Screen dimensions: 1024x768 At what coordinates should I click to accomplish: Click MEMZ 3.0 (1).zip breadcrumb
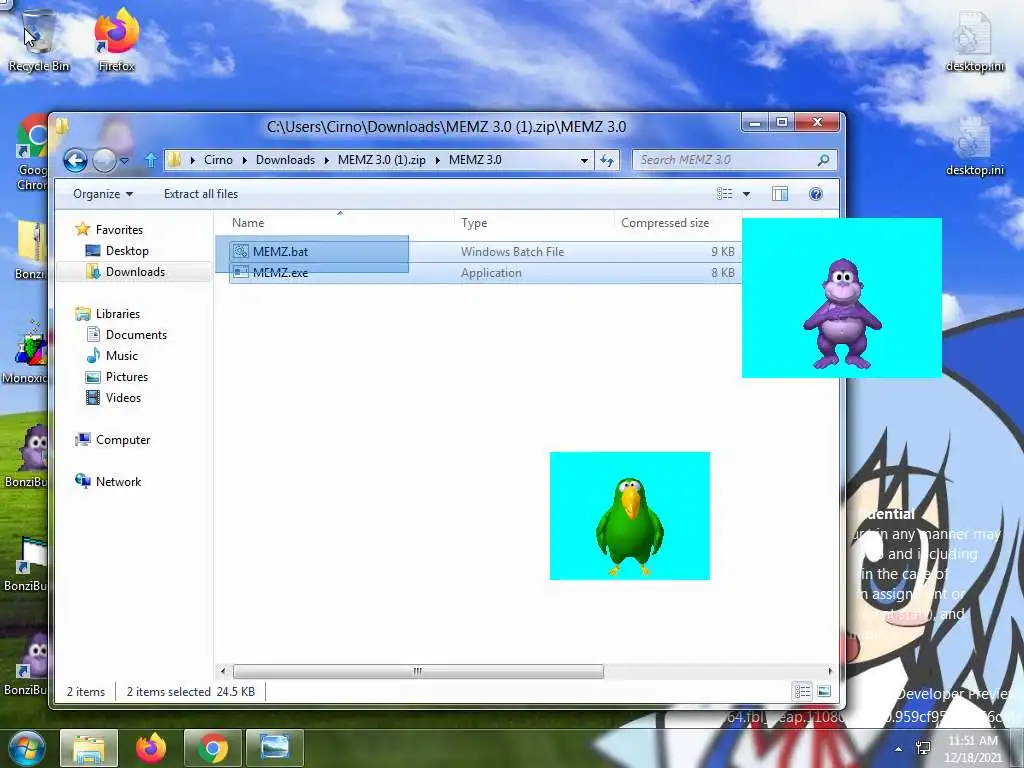point(381,160)
